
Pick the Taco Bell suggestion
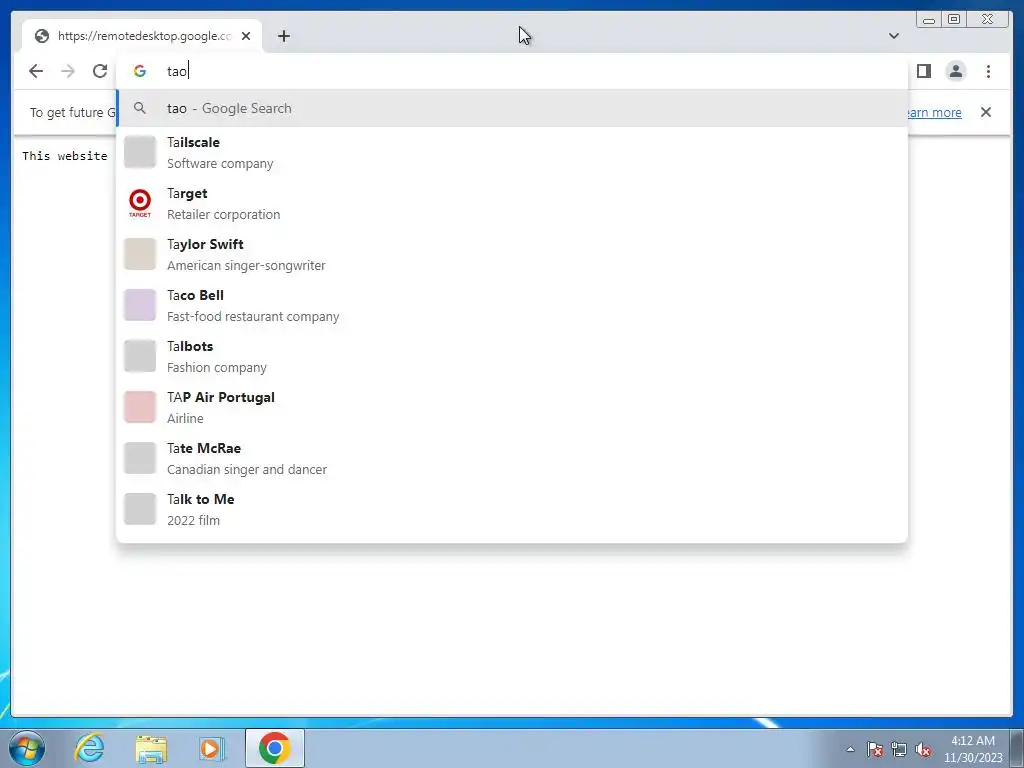click(512, 305)
